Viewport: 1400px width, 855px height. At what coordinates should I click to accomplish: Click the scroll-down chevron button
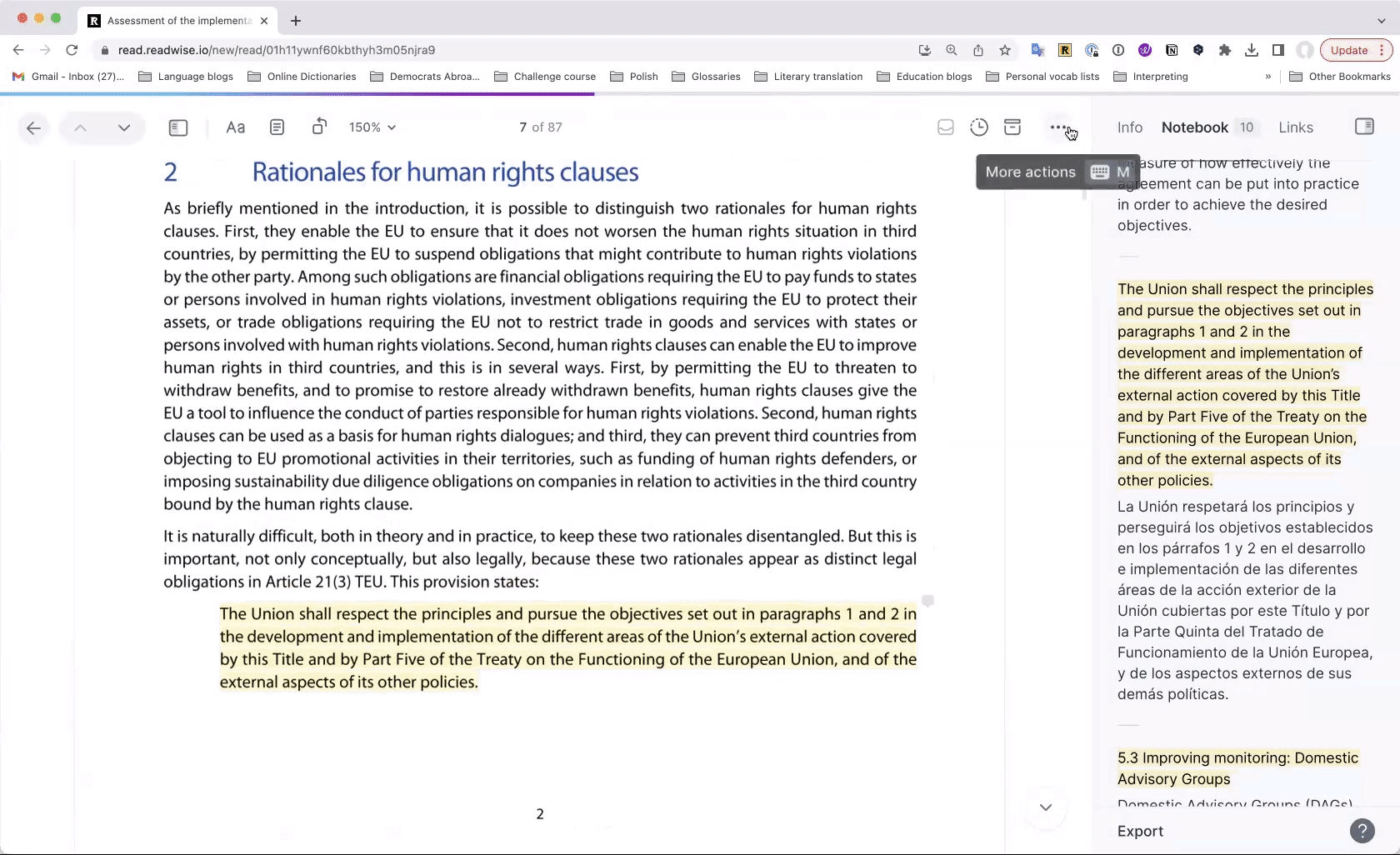(x=1046, y=807)
